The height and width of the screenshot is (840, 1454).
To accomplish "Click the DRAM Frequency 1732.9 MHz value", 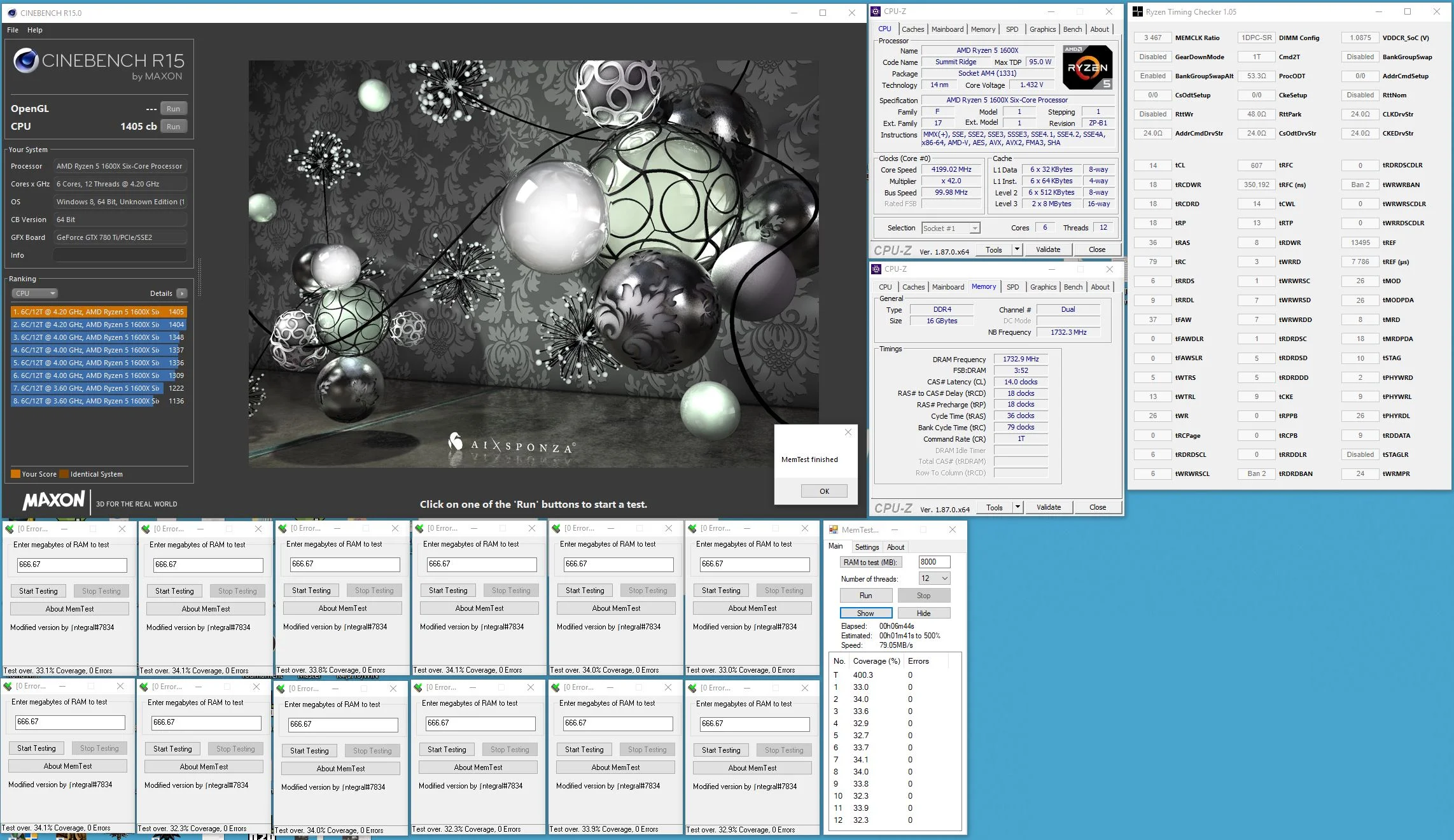I will tap(1021, 360).
